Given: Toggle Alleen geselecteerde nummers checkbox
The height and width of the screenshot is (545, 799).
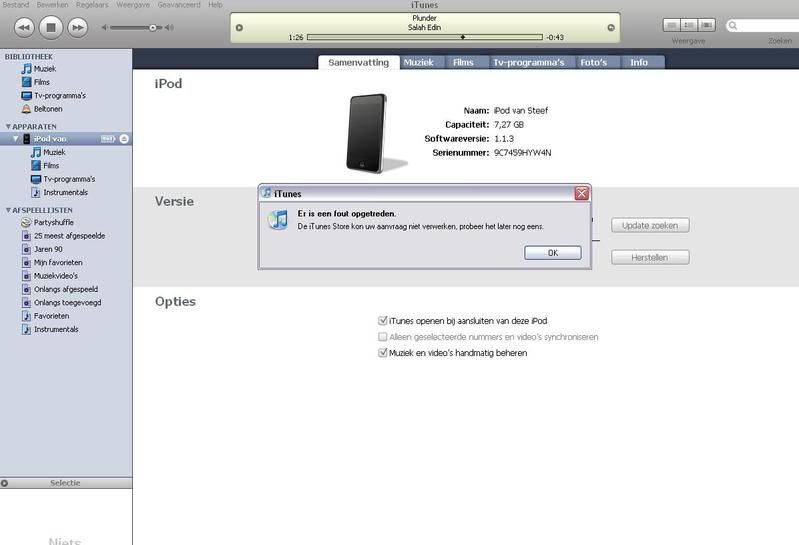Looking at the screenshot, I should tap(383, 337).
